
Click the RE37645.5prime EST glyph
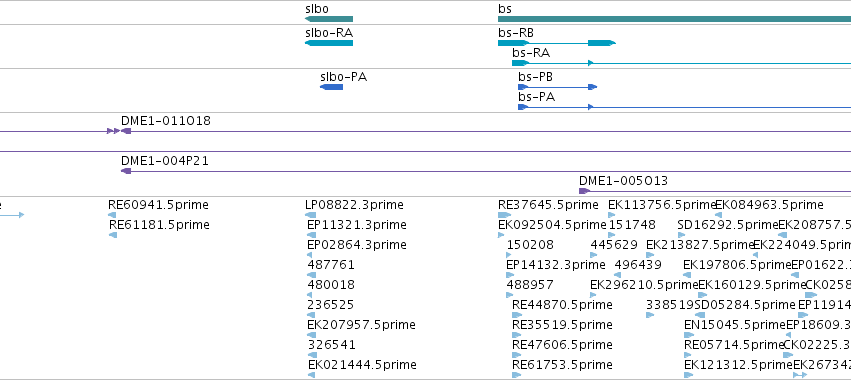[x=505, y=215]
